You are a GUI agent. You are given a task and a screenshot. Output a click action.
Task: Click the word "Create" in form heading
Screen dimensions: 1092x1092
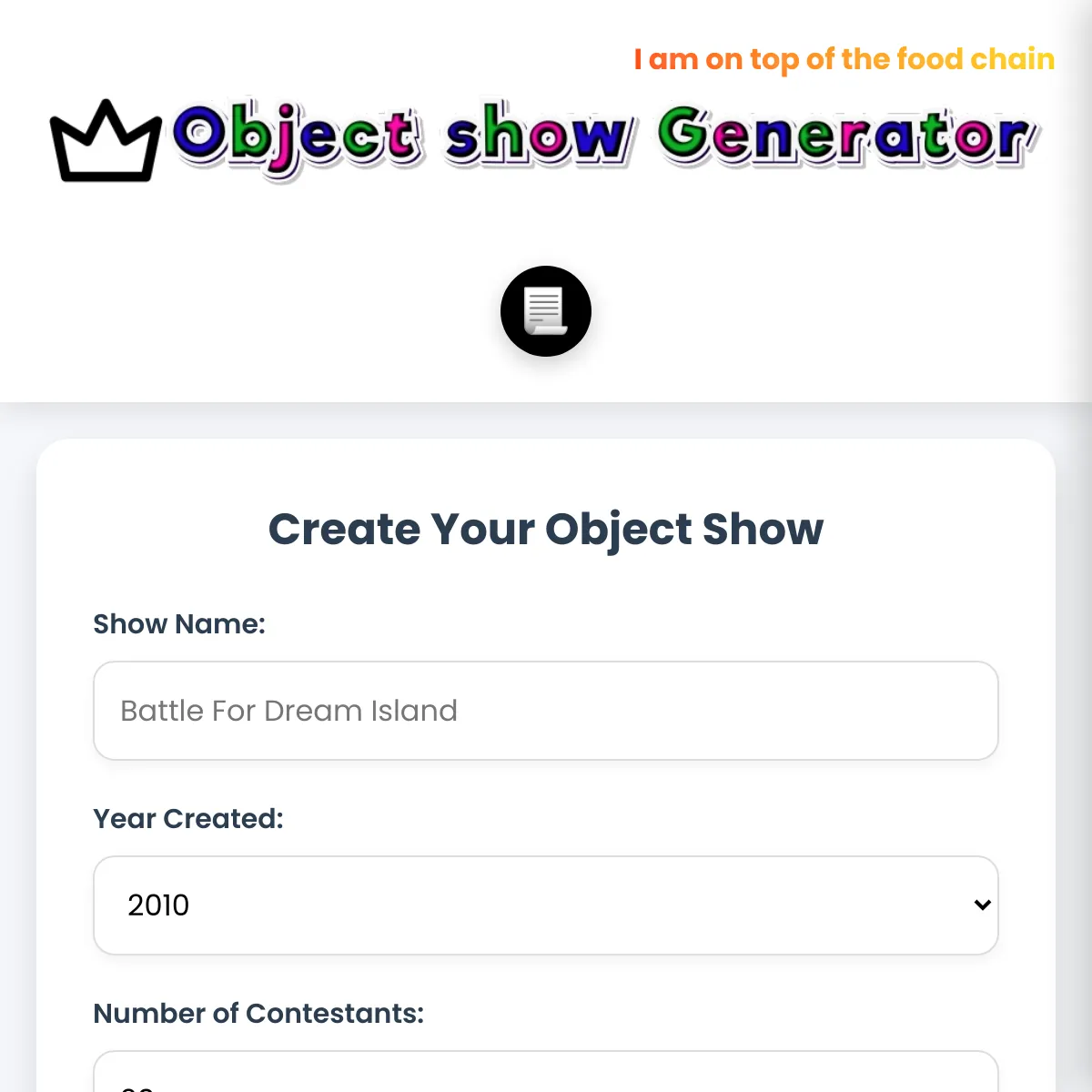(344, 530)
